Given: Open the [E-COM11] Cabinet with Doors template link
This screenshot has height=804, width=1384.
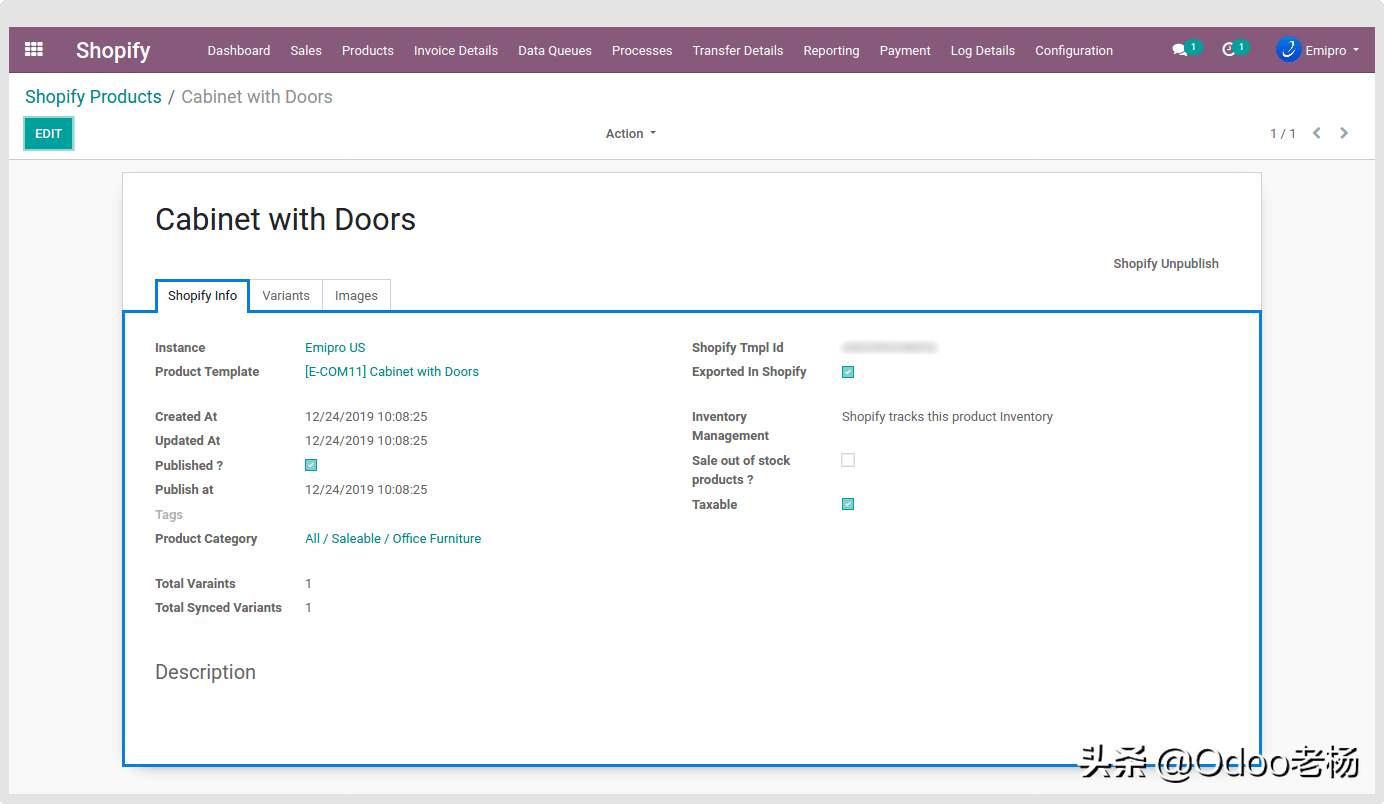Looking at the screenshot, I should coord(392,372).
